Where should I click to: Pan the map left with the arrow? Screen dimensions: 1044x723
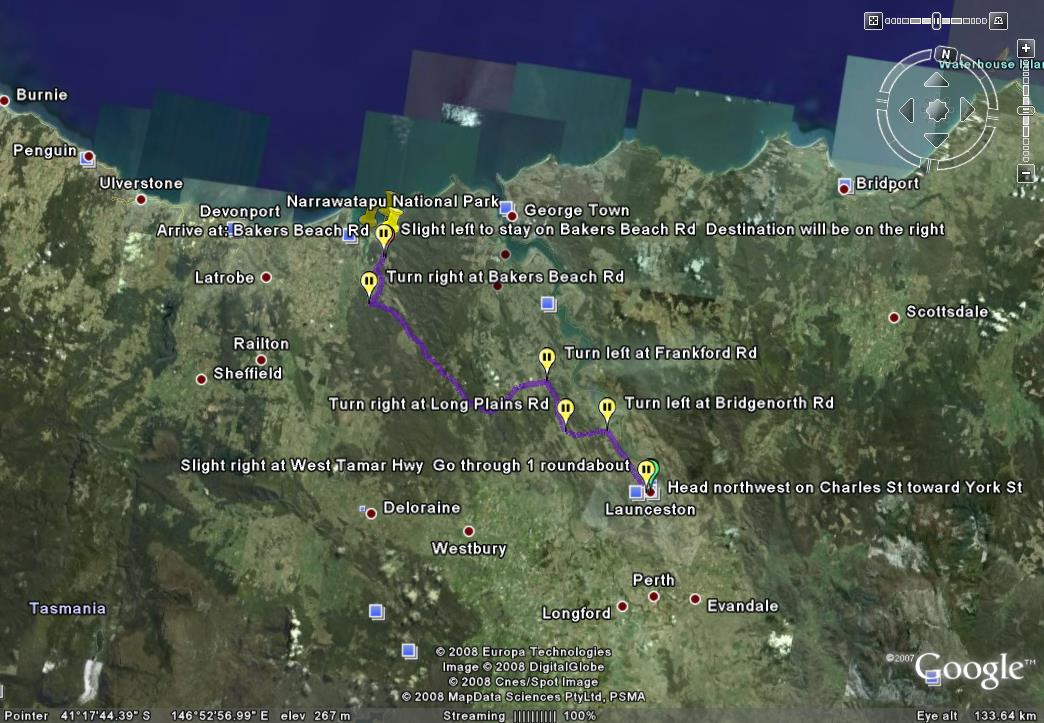[x=907, y=110]
